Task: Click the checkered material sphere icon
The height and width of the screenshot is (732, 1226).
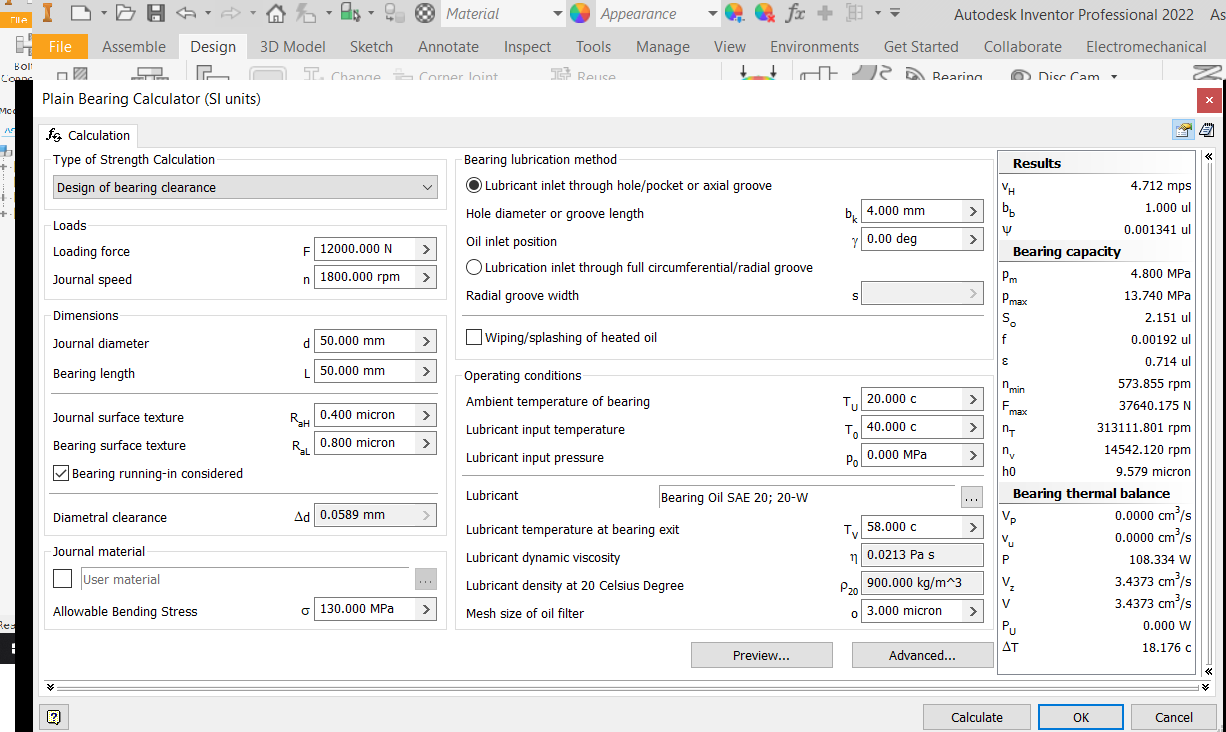Action: pos(425,13)
